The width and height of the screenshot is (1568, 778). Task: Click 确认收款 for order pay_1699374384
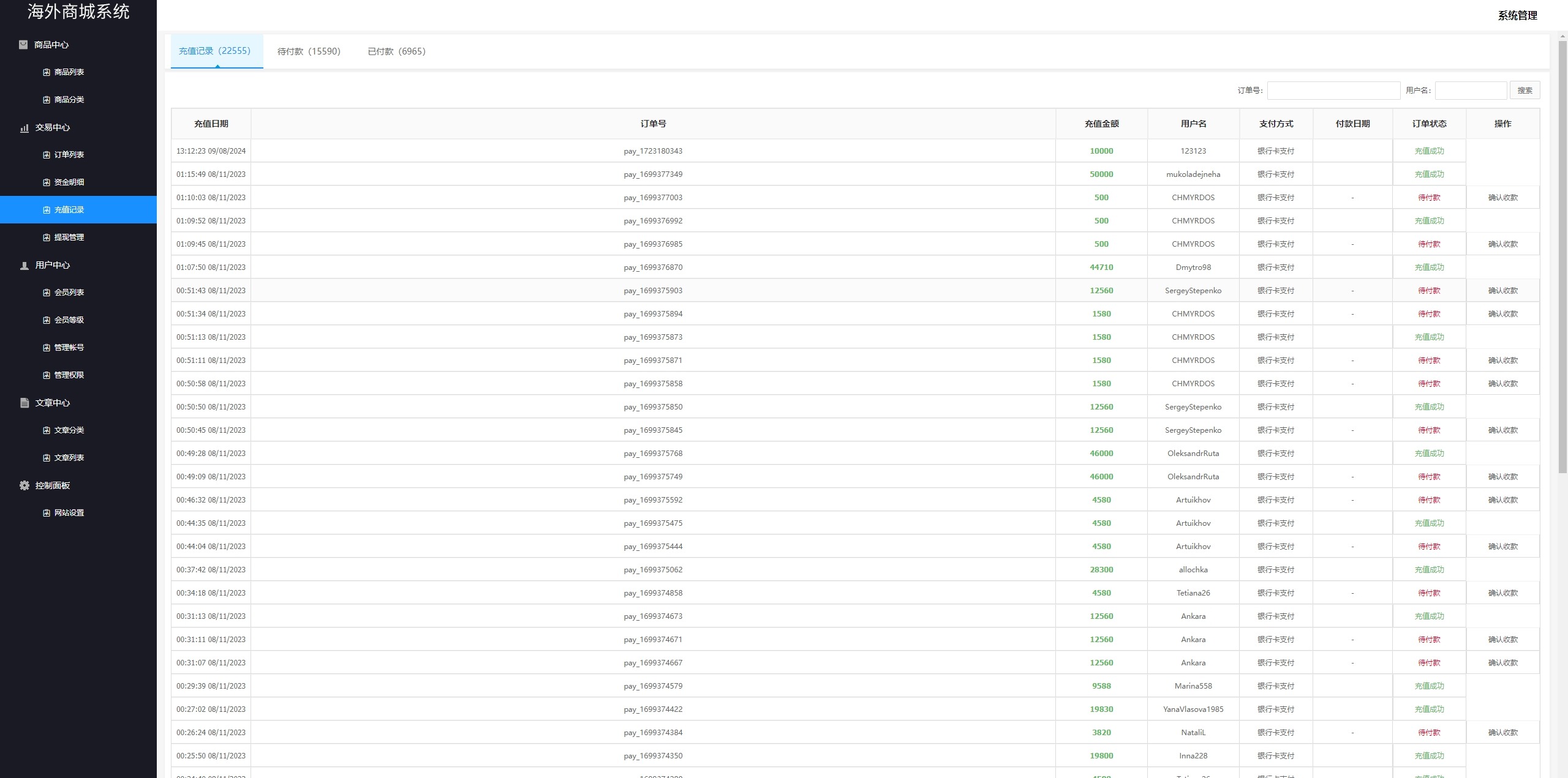pyautogui.click(x=1503, y=733)
